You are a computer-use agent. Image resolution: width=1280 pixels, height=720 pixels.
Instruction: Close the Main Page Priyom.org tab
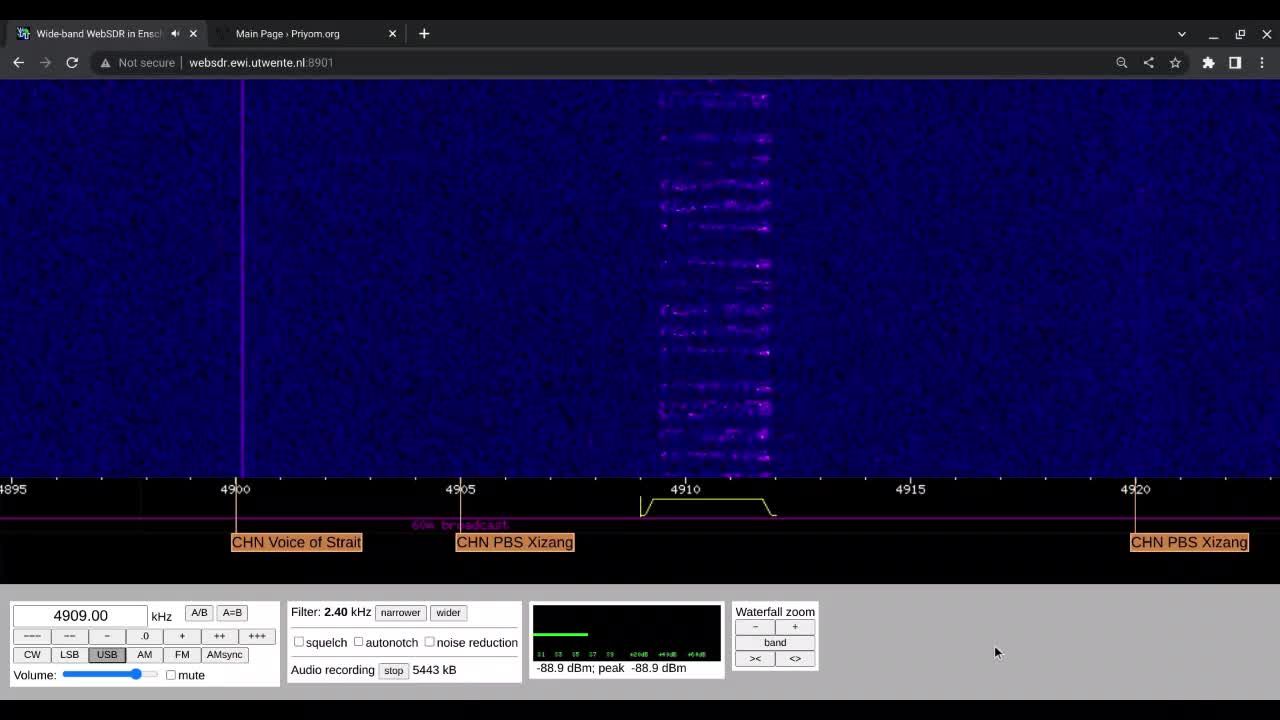tap(392, 33)
